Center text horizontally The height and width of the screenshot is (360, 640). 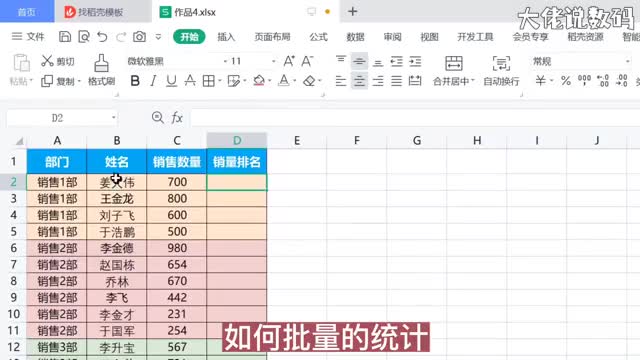tap(359, 81)
